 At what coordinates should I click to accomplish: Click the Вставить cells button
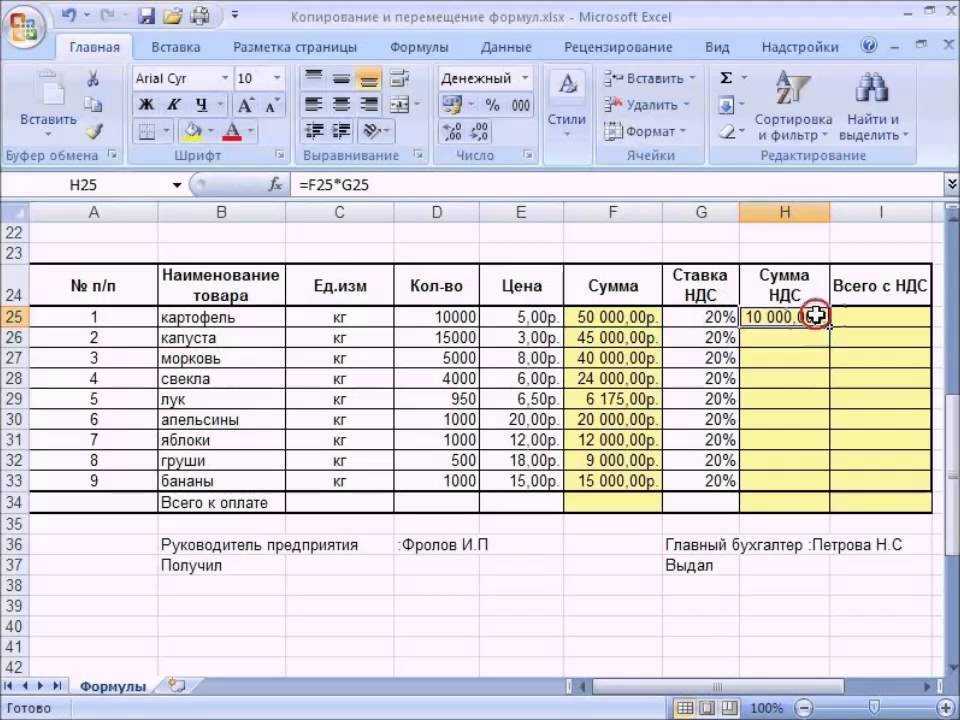point(650,78)
